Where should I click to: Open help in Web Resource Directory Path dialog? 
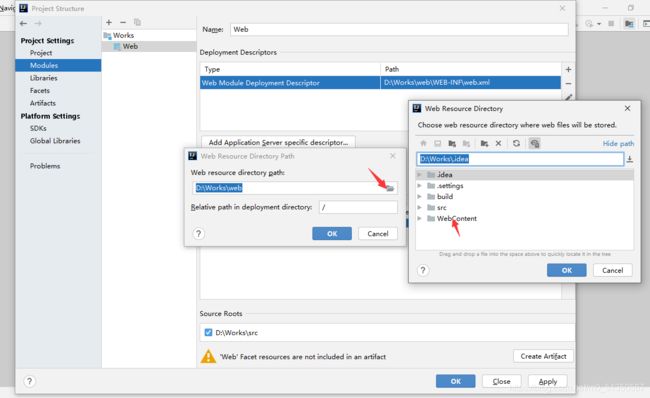(x=199, y=234)
